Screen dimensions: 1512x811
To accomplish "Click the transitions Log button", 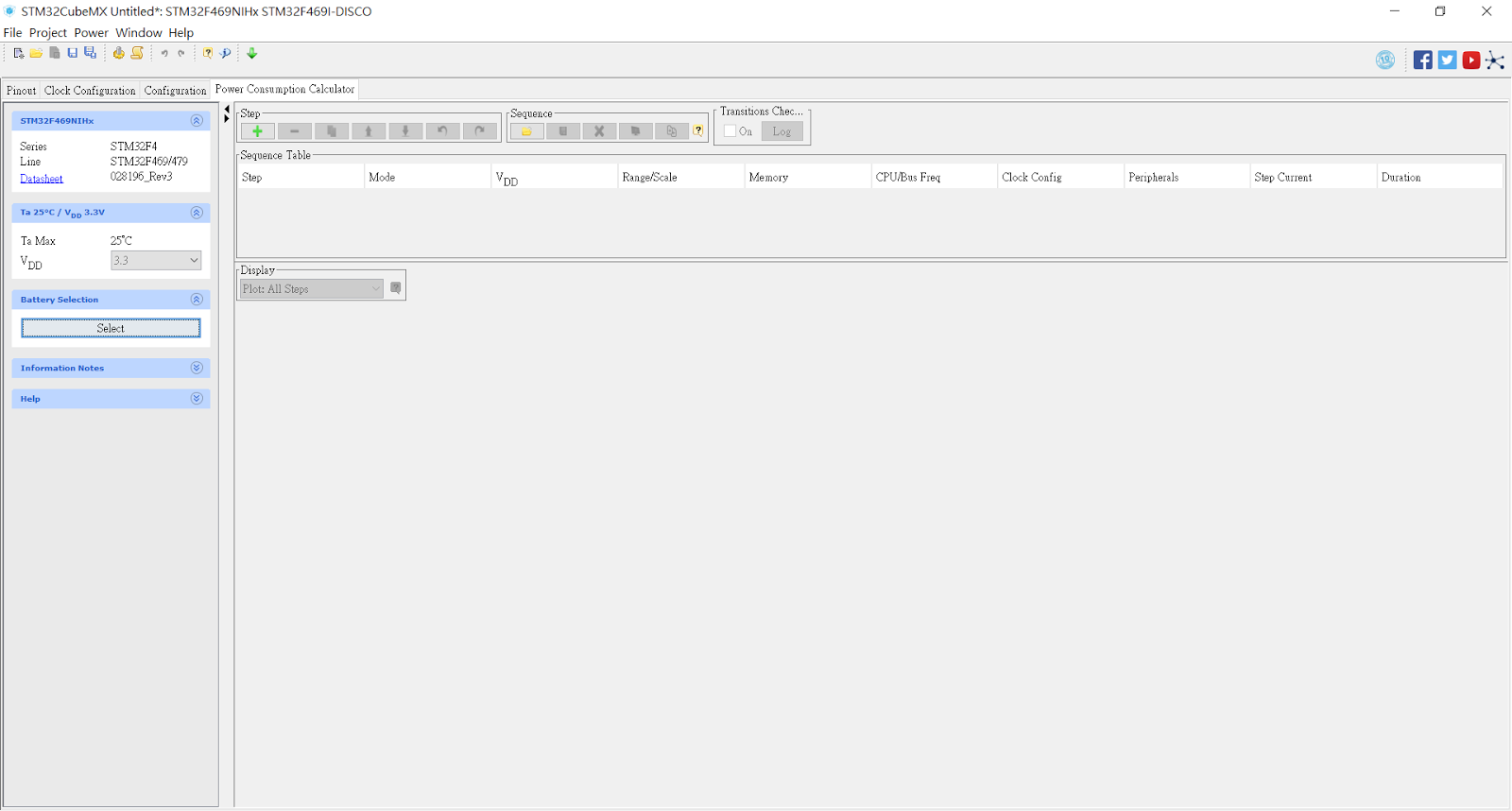I will click(x=782, y=131).
